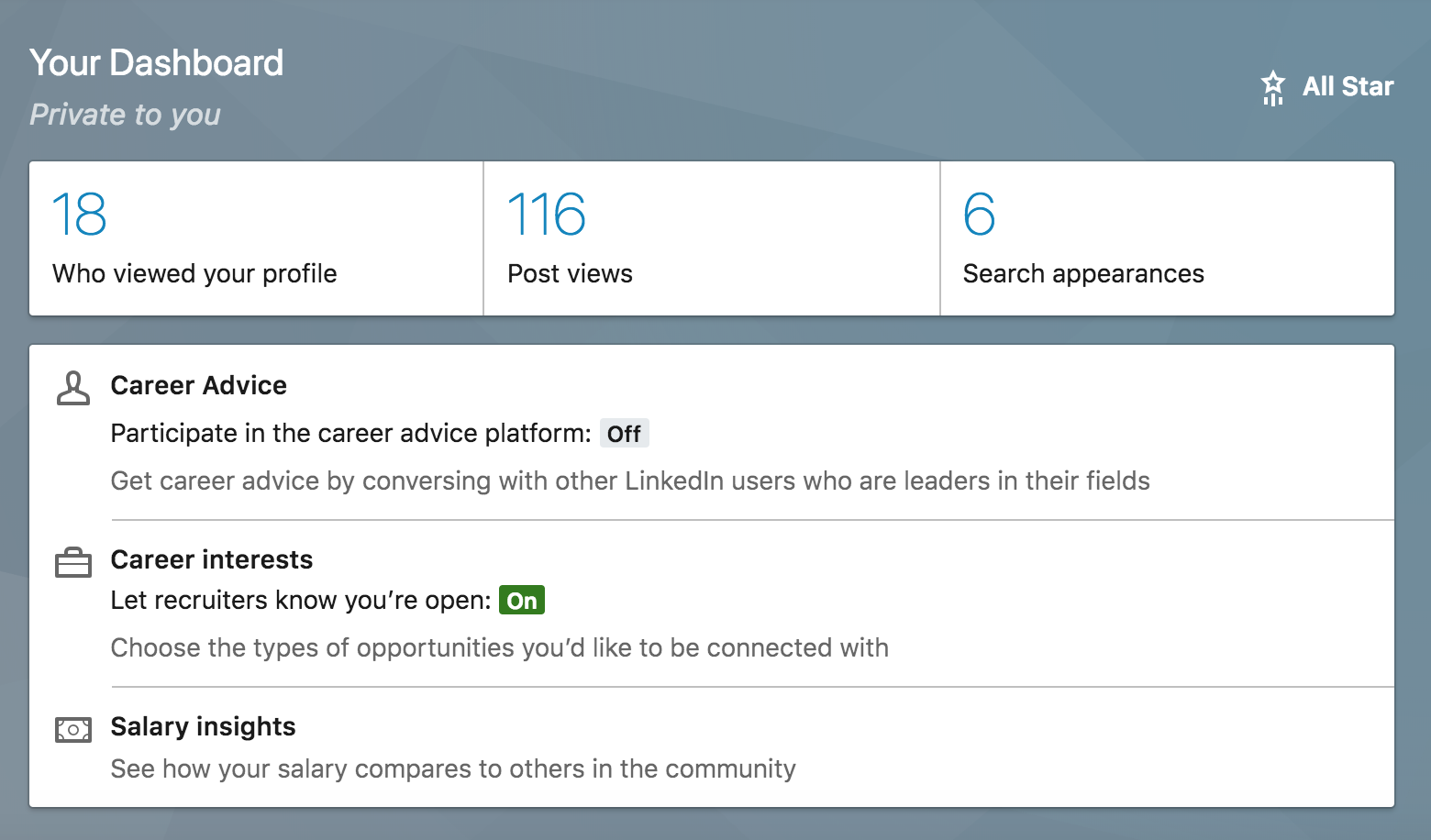Open the Who viewed your profile card
1431x840 pixels.
tap(257, 238)
